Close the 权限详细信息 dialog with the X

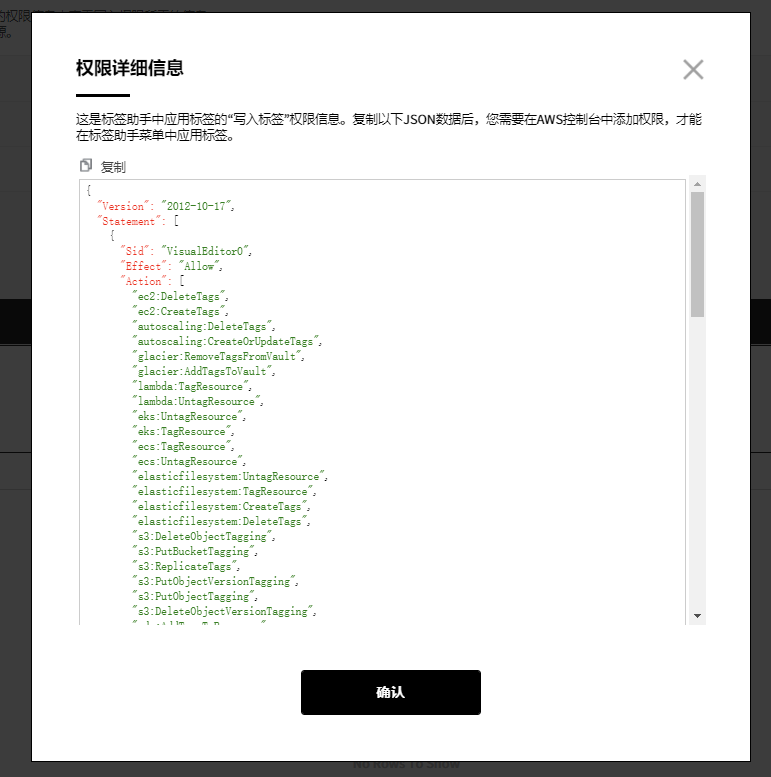pyautogui.click(x=693, y=69)
